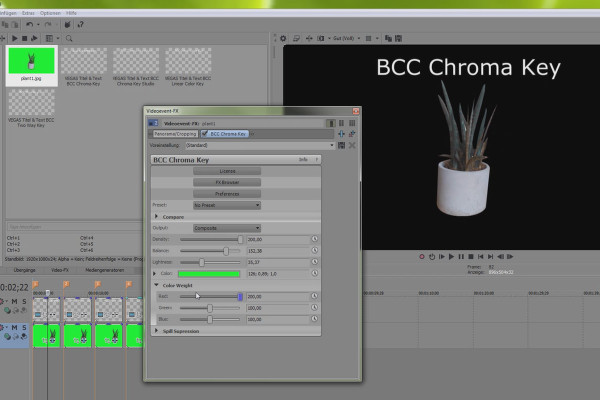Animate Density with its clock icon
The width and height of the screenshot is (600, 400).
click(315, 239)
